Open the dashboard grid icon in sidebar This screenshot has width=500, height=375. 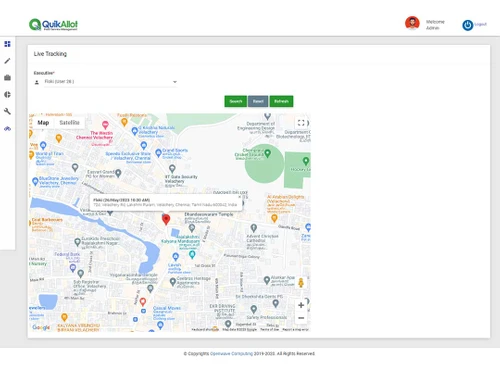[7, 44]
